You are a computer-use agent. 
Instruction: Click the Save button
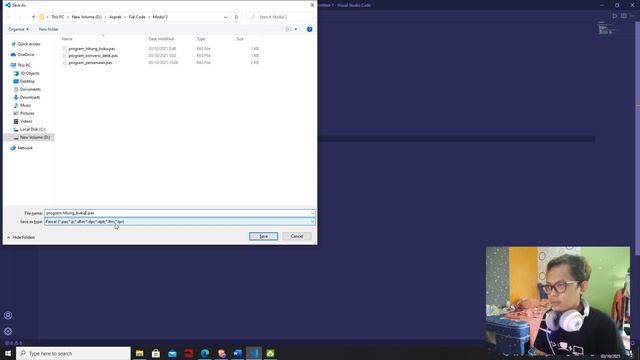click(263, 236)
